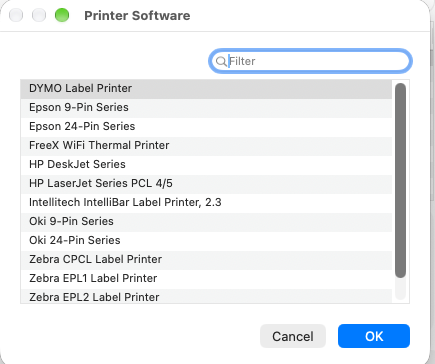Click the green zoom window button
Screen dimensions: 435x364
(62, 15)
